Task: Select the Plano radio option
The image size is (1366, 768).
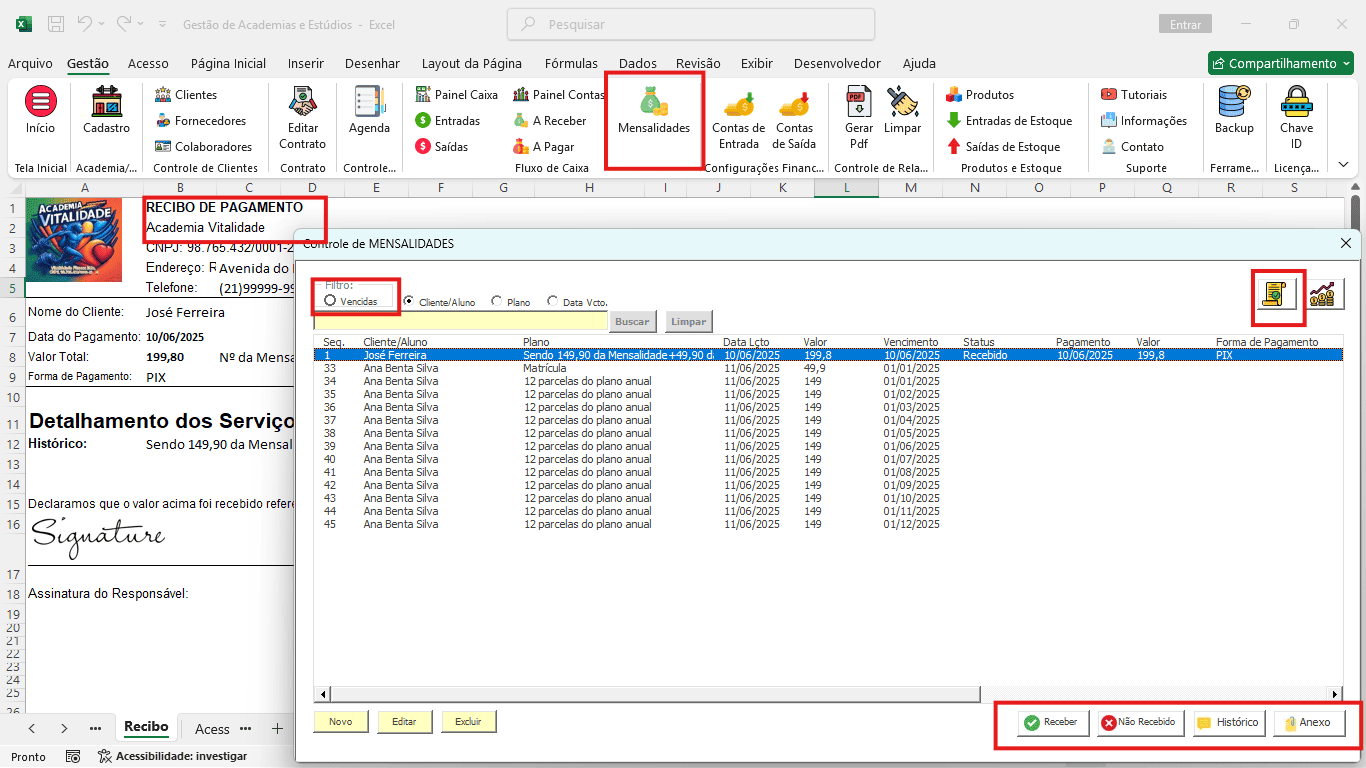Action: (x=497, y=301)
